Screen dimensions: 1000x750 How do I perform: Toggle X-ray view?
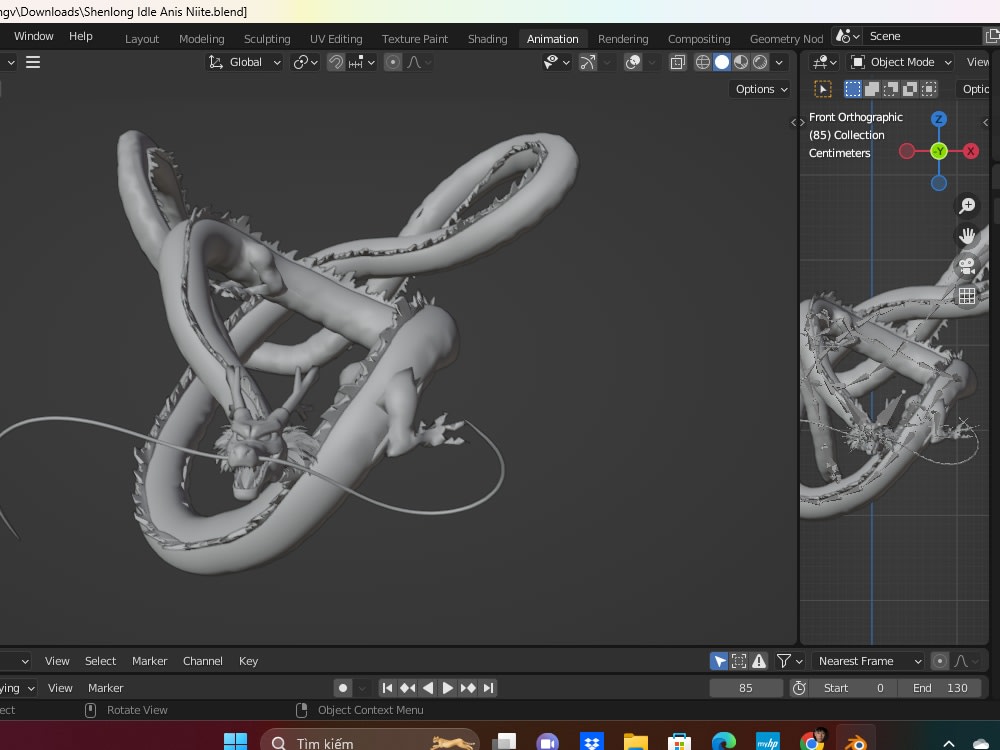click(x=677, y=62)
